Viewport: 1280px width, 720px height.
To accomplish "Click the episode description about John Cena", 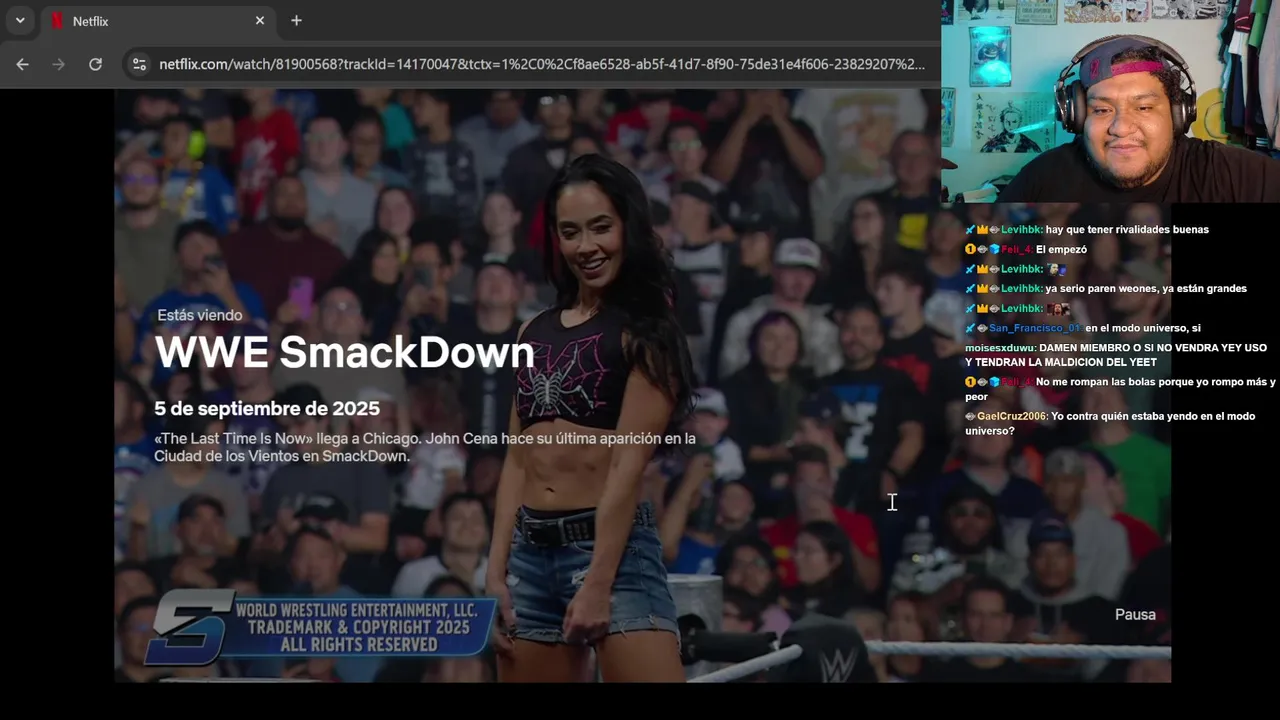I will coord(425,447).
